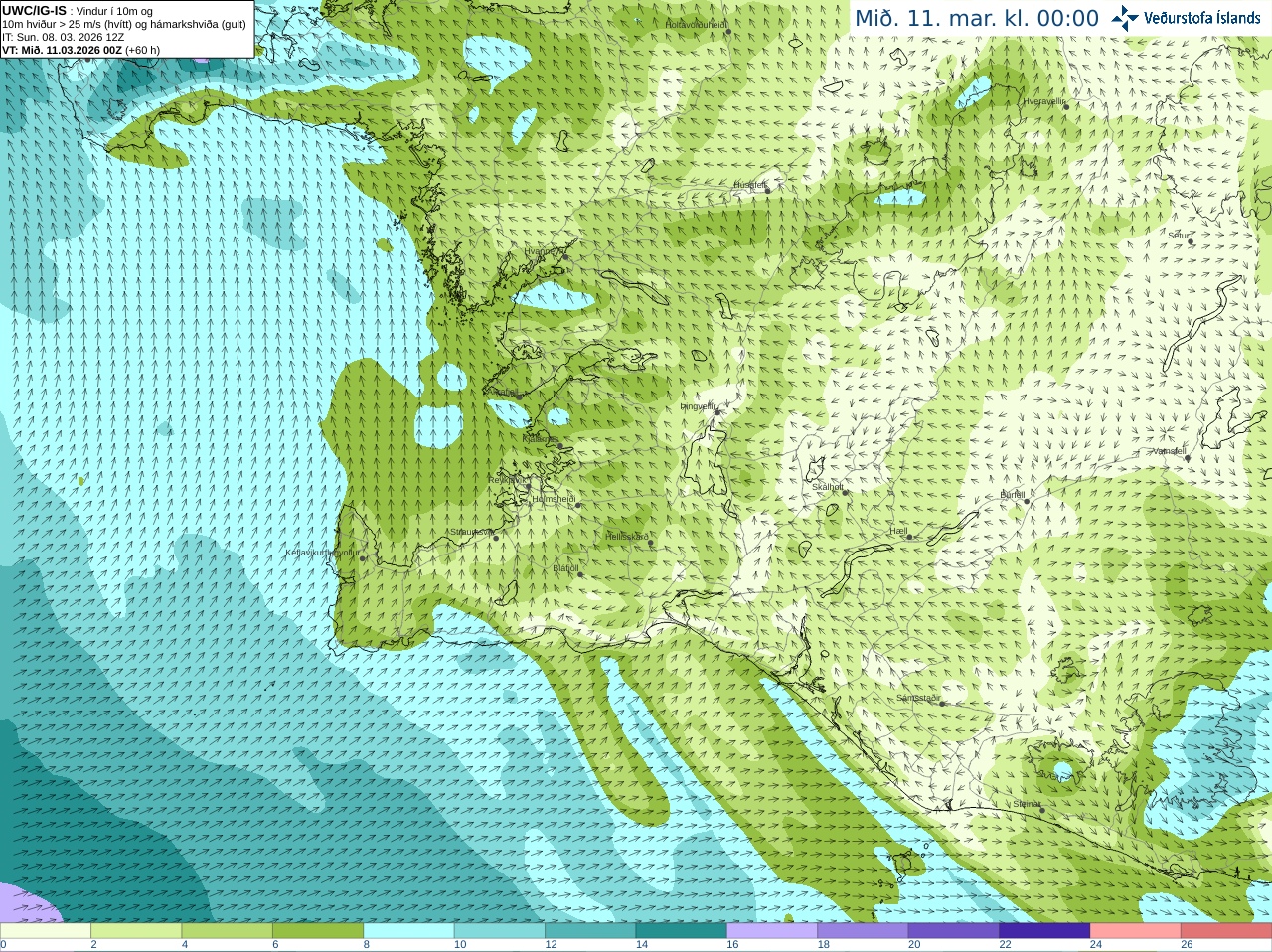The image size is (1272, 952).
Task: Pick the 2–4 m/s light green legend swatch
Action: coord(136,931)
